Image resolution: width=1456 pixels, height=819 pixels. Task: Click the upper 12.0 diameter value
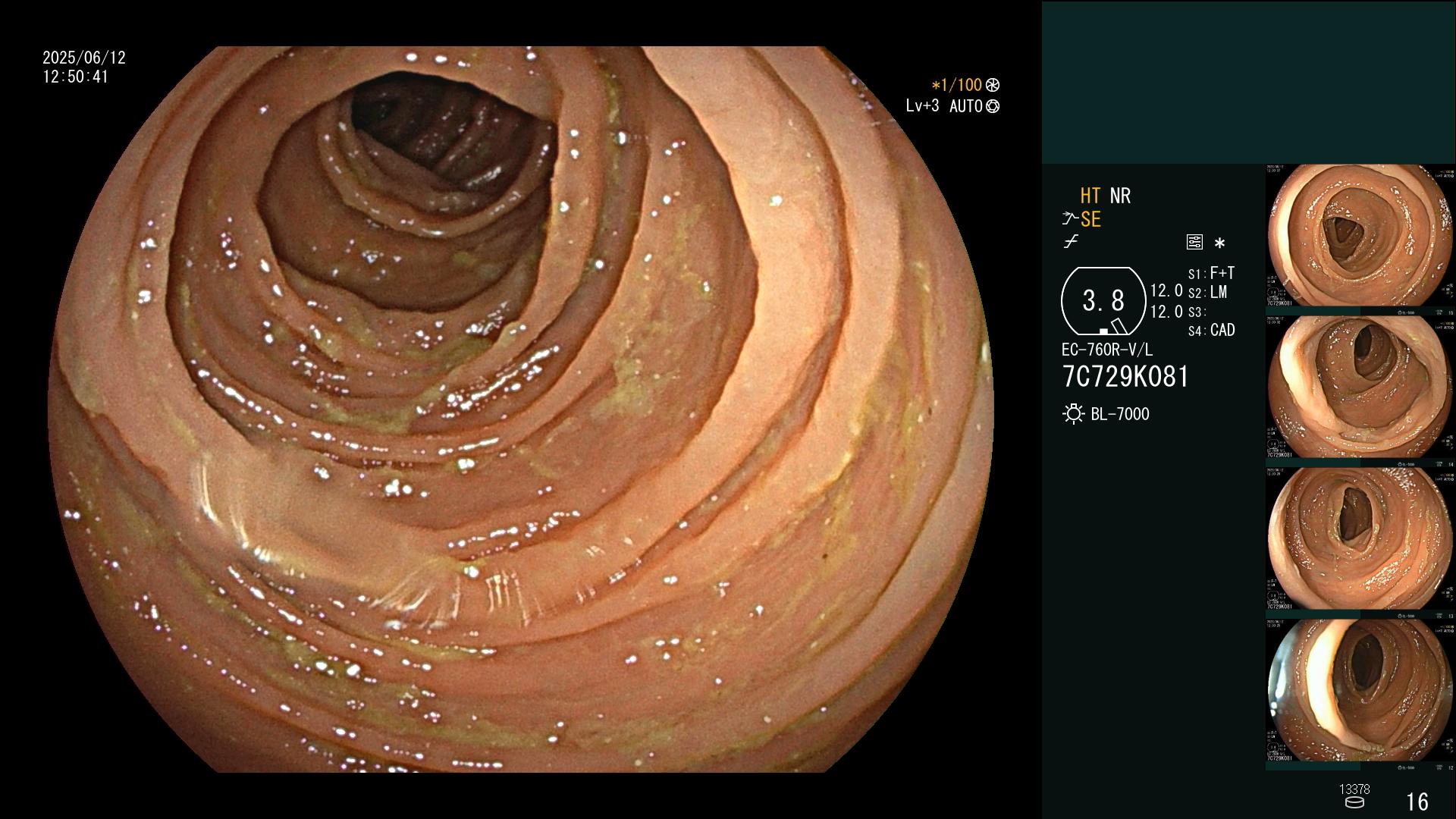click(1166, 291)
